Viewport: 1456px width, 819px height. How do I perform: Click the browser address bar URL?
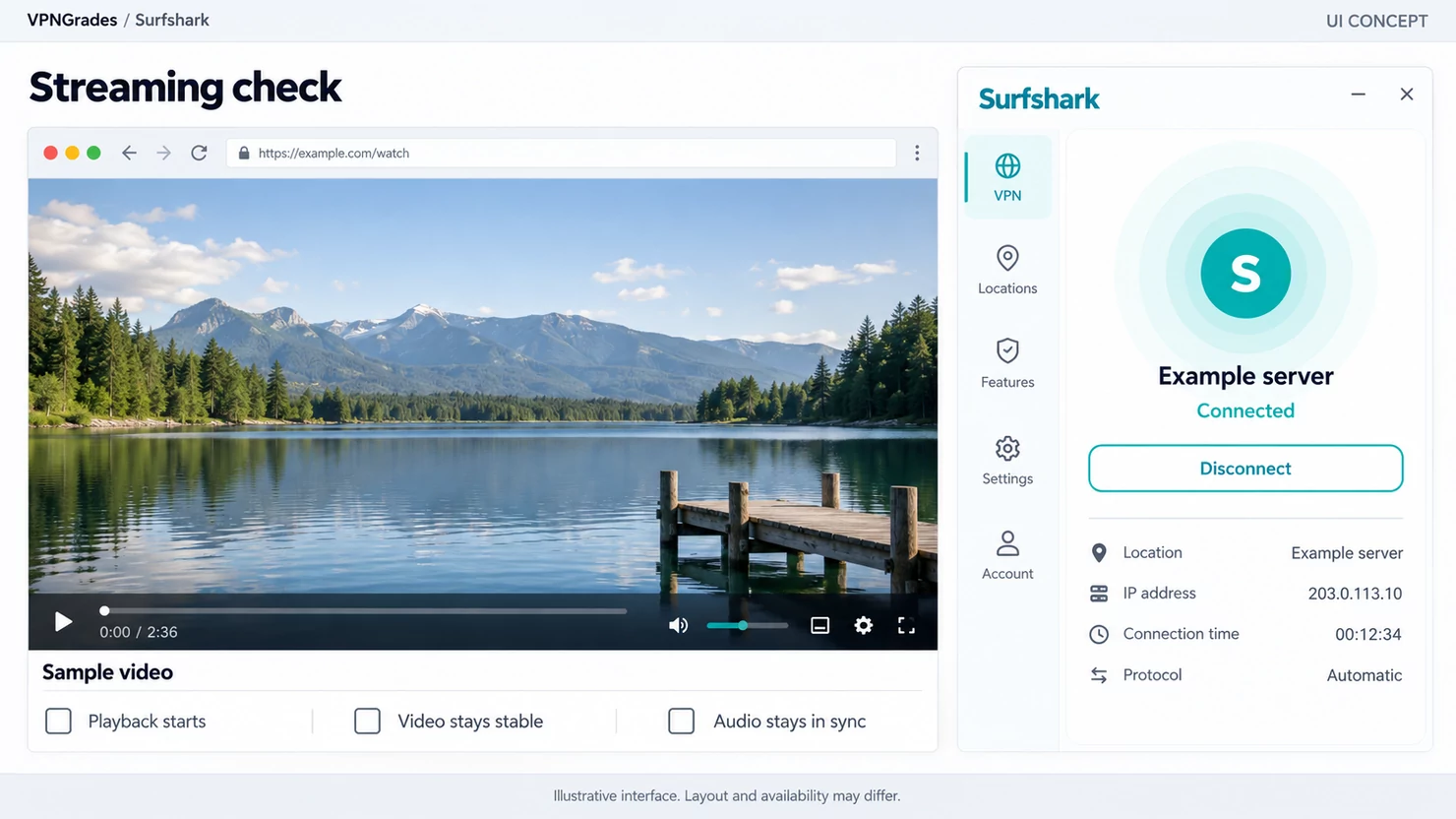[334, 154]
